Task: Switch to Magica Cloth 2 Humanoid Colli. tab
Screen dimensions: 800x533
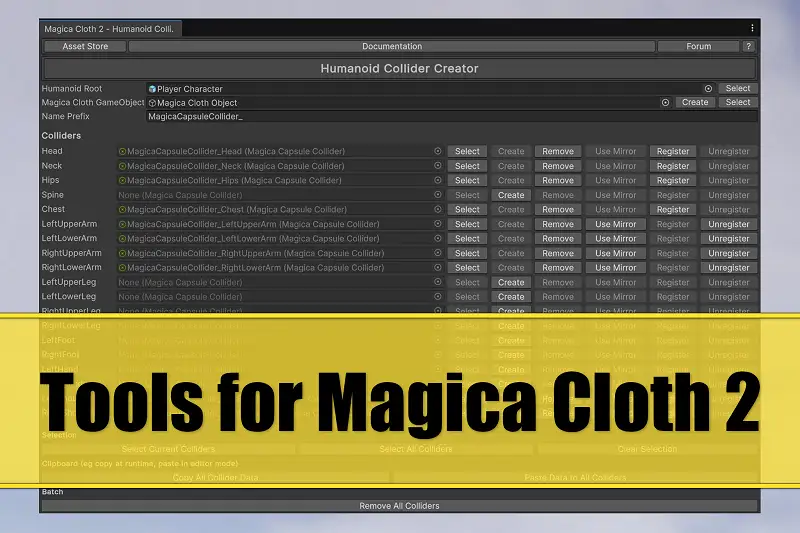Action: 109,29
